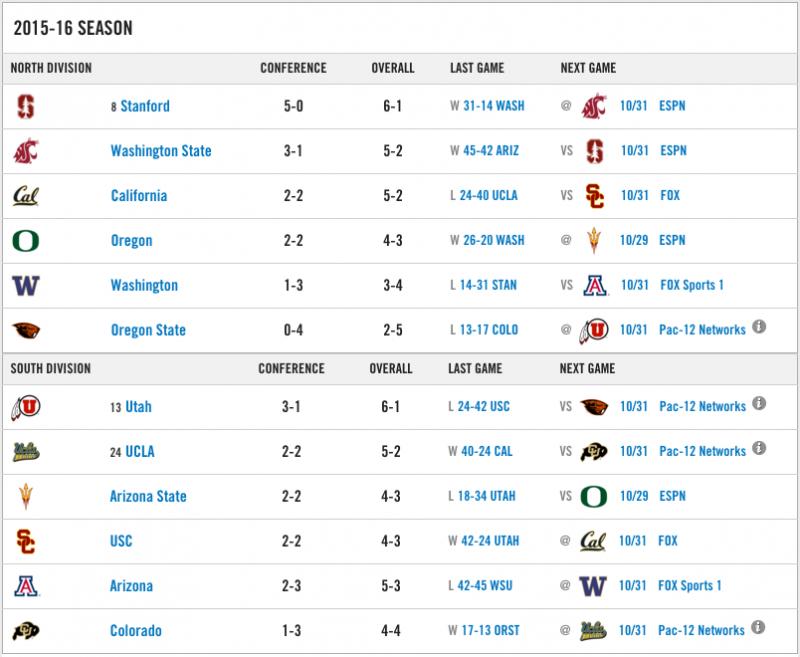Click the Arizona opponent logo in the Washington row

(x=595, y=286)
